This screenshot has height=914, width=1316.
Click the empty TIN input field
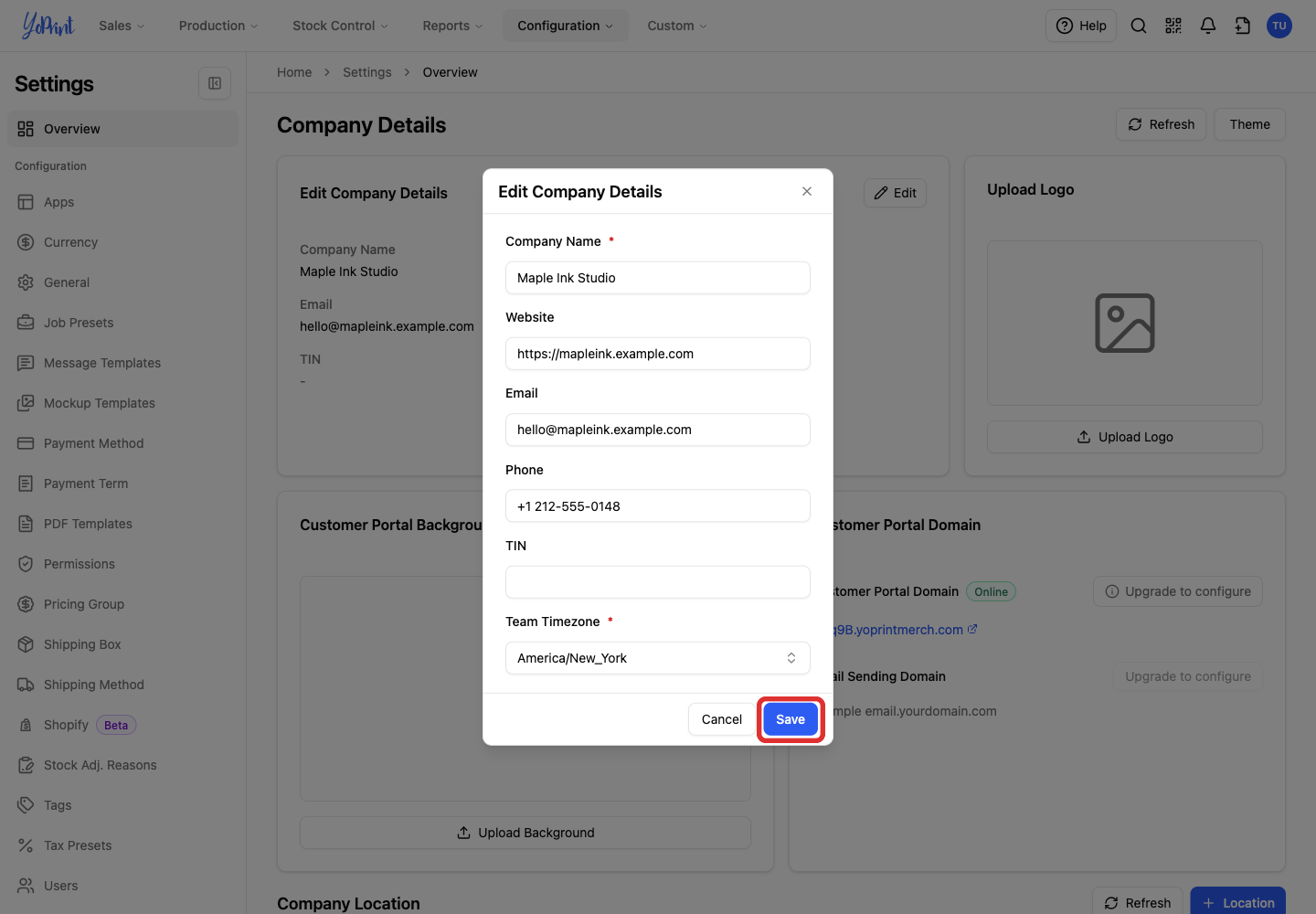[x=658, y=582]
